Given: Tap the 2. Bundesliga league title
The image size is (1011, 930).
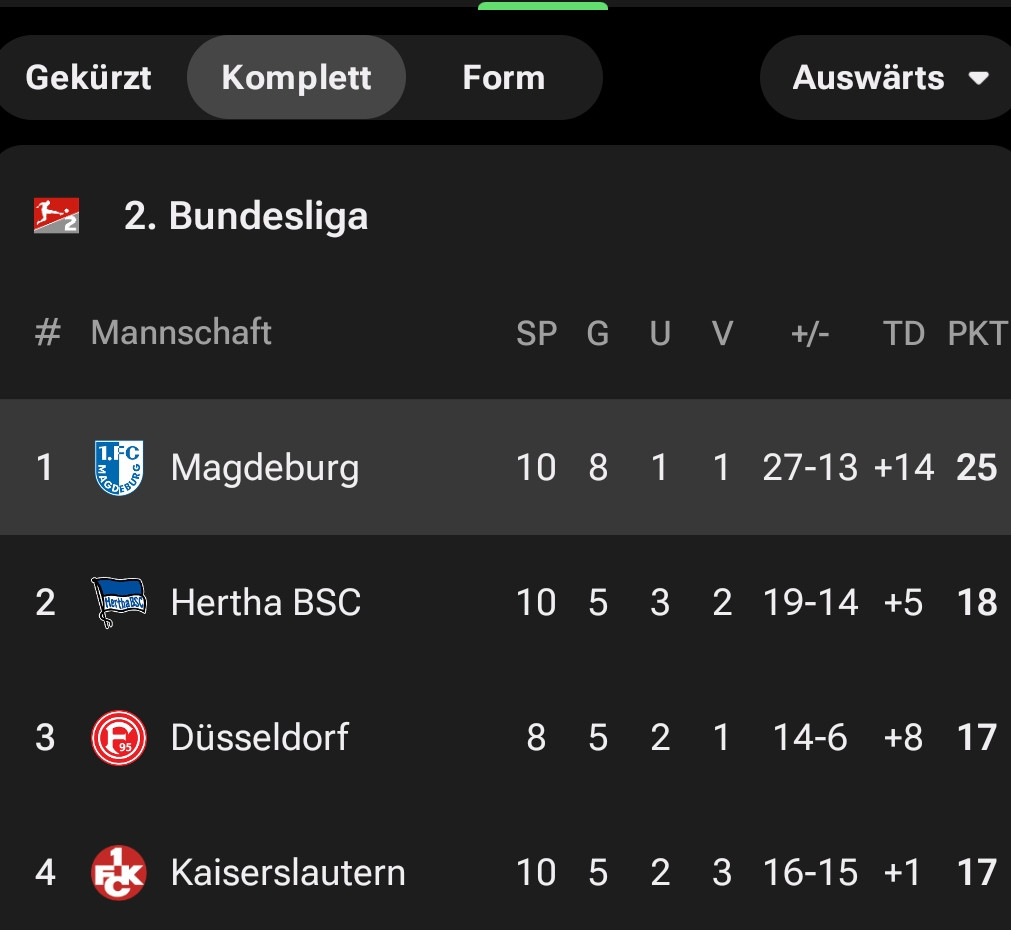Looking at the screenshot, I should 245,216.
